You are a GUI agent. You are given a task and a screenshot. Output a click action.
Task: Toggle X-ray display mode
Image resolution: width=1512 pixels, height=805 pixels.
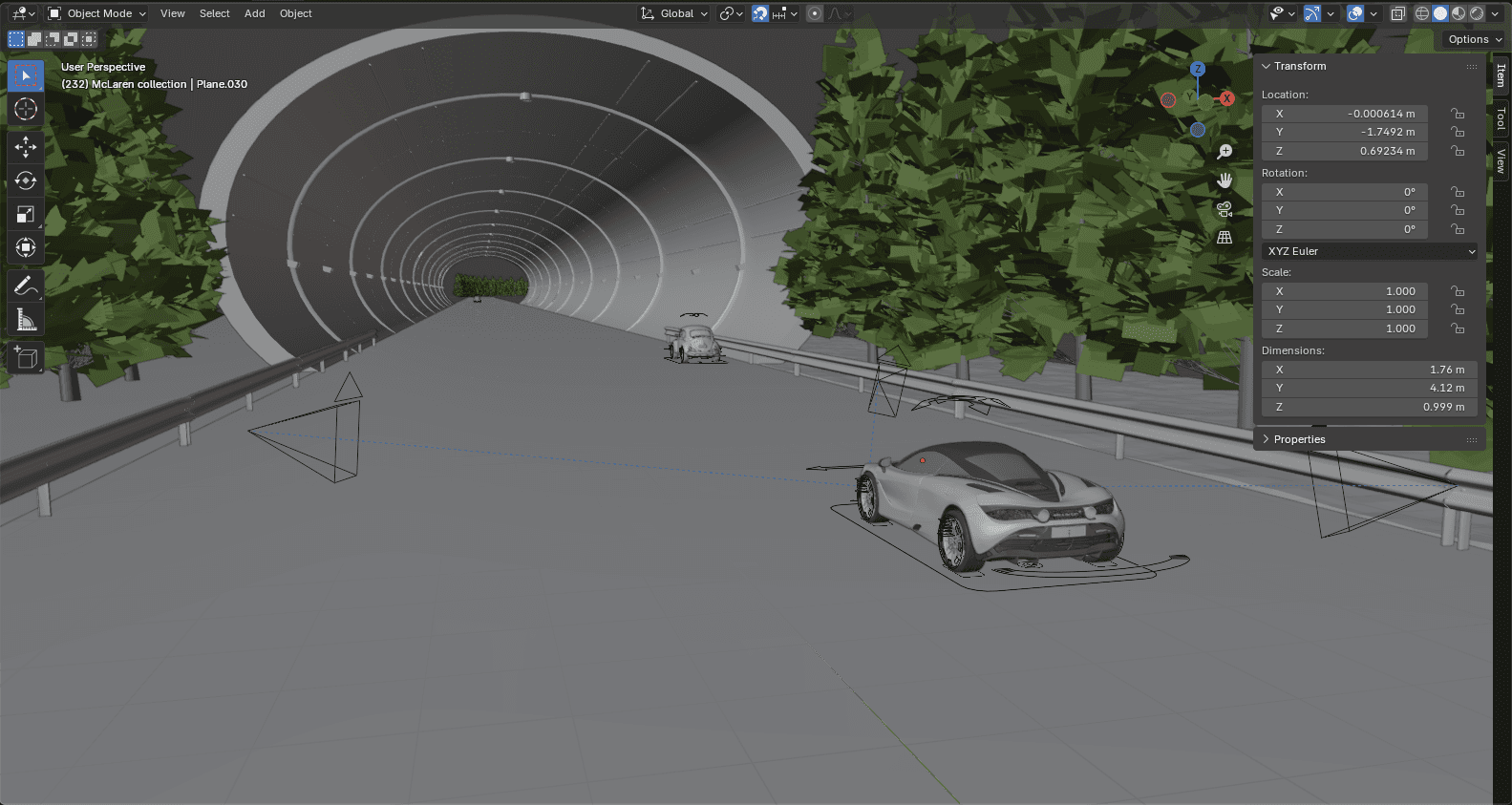click(1397, 13)
